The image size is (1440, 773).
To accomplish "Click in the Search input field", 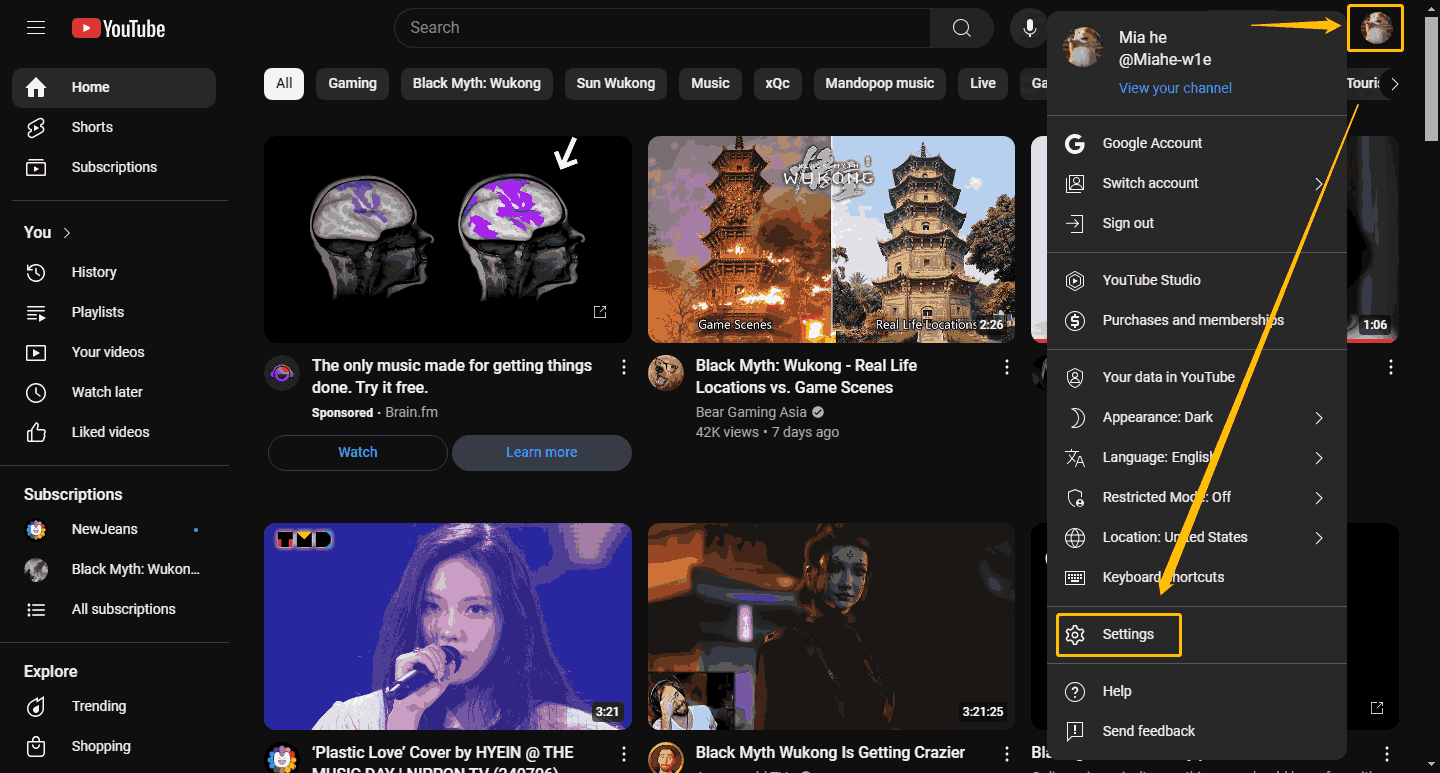I will click(662, 28).
